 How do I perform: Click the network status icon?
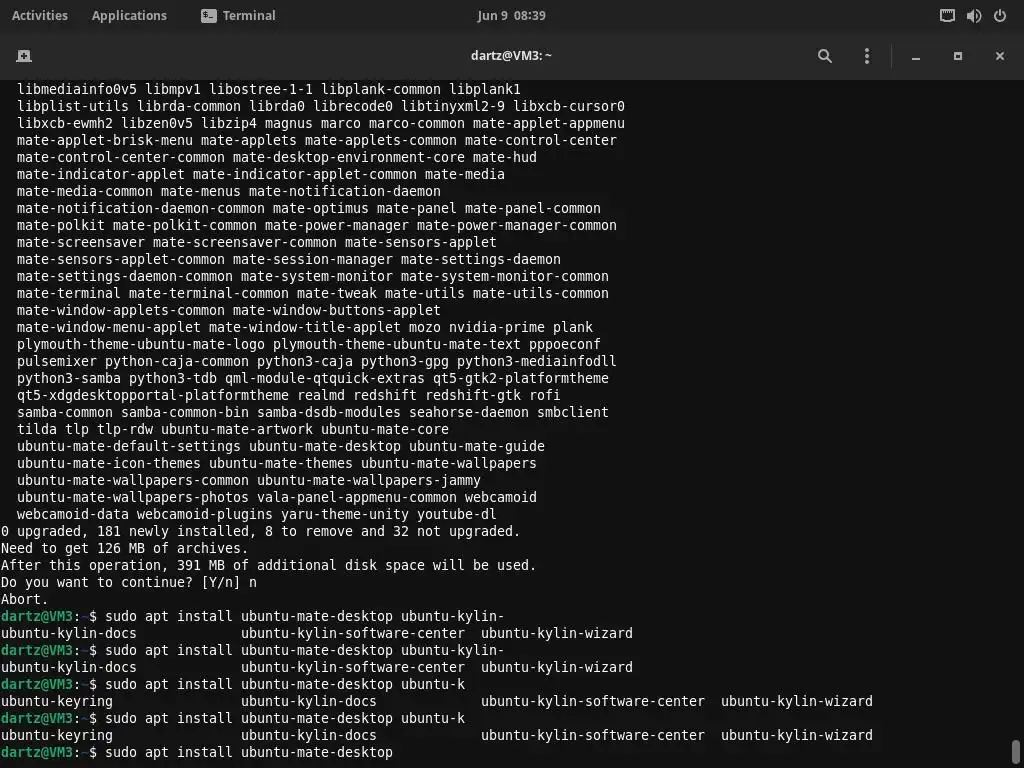coord(947,16)
